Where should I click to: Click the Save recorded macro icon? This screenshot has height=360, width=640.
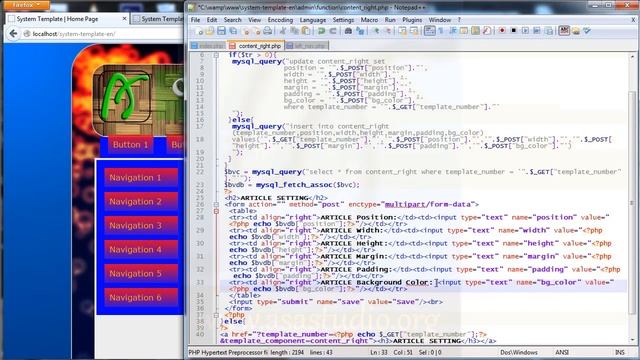549,31
